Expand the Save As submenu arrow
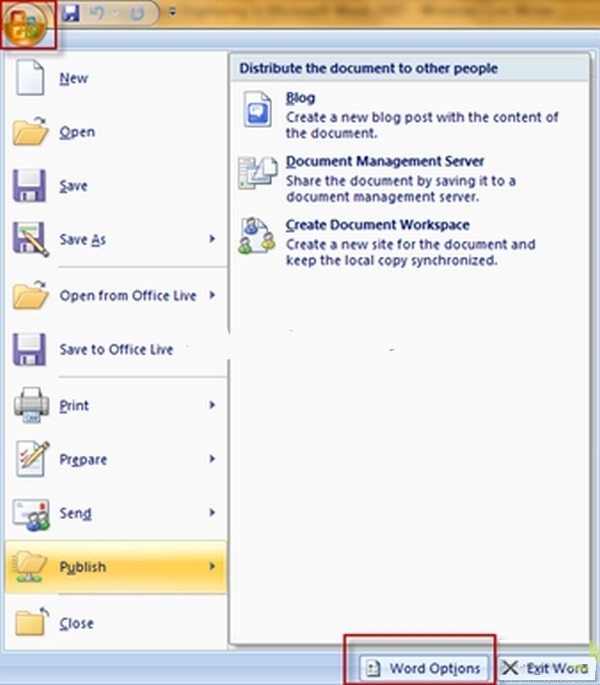The height and width of the screenshot is (685, 600). coord(212,239)
